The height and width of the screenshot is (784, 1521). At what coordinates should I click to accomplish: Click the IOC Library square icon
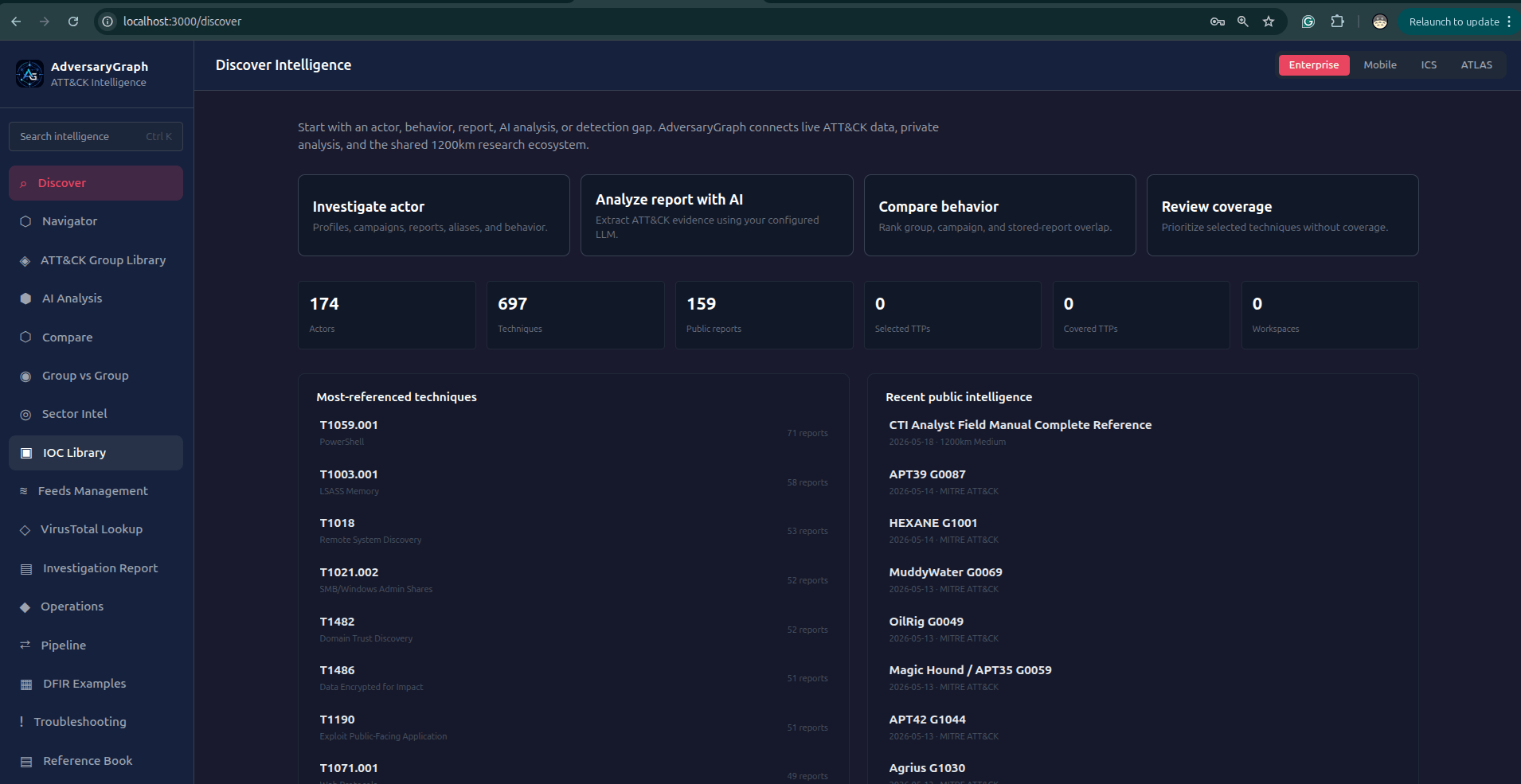[x=26, y=453]
